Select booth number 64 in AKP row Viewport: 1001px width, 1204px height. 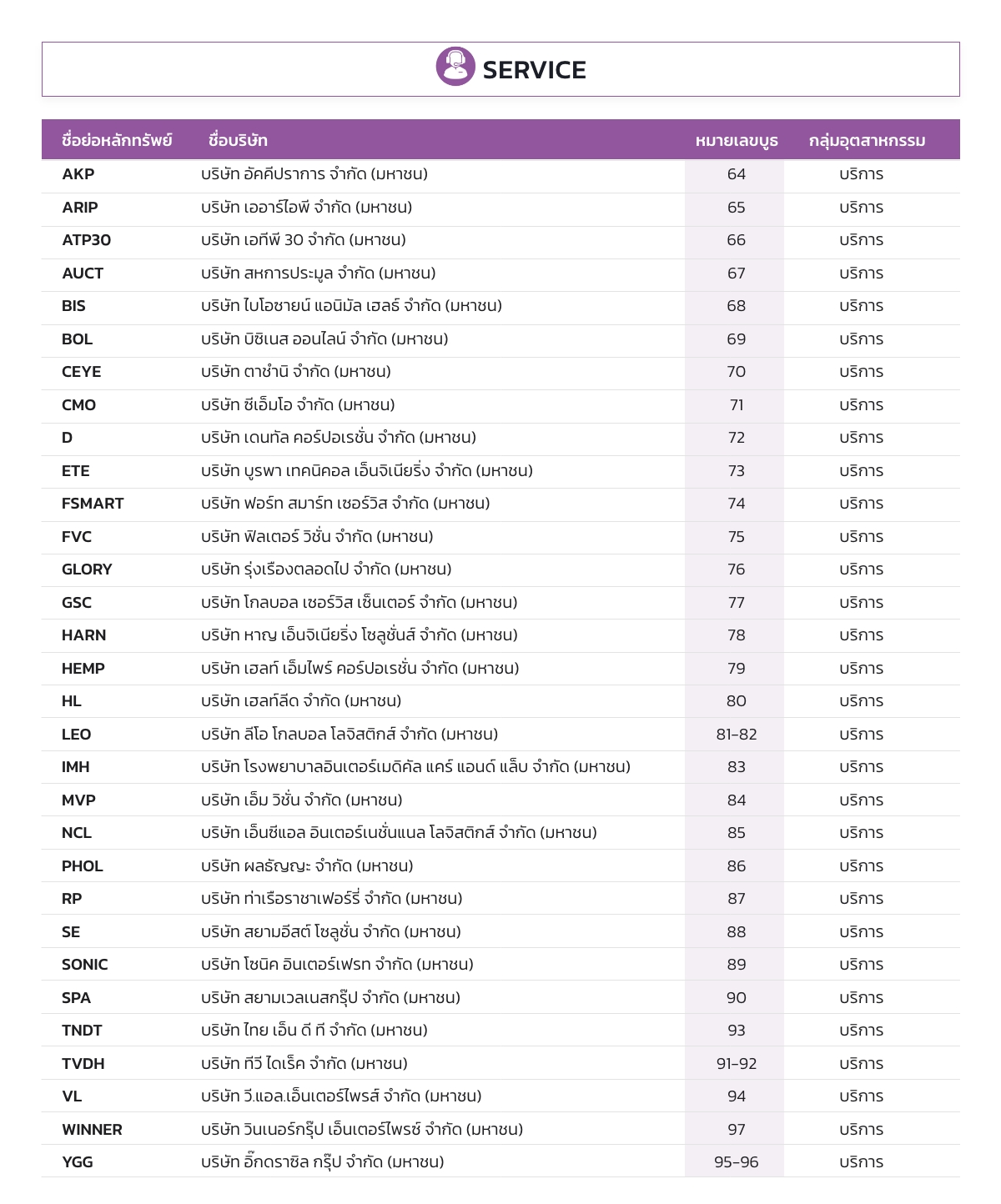[737, 174]
